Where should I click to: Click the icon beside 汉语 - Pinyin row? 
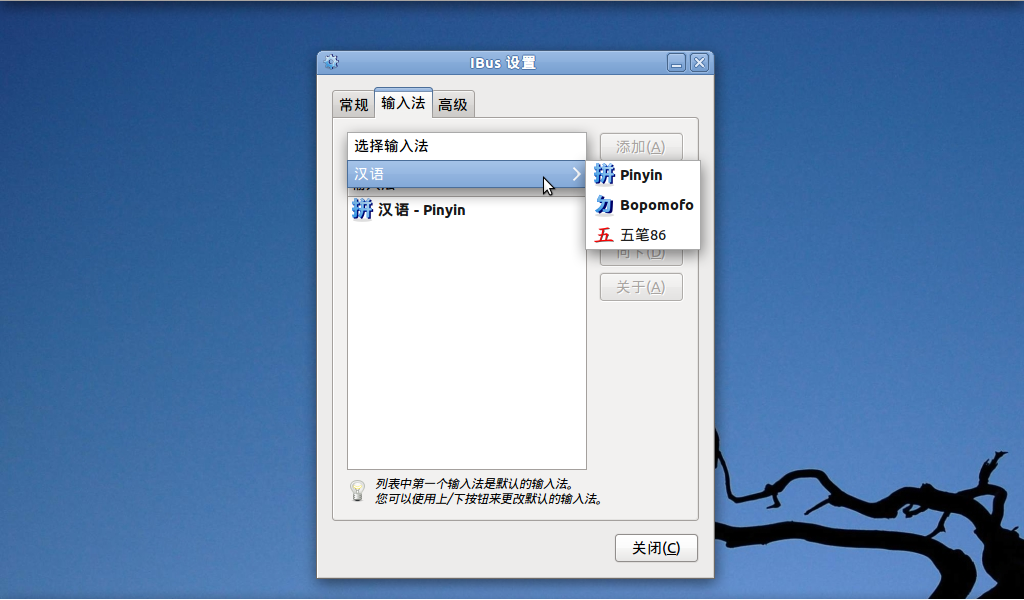[362, 210]
